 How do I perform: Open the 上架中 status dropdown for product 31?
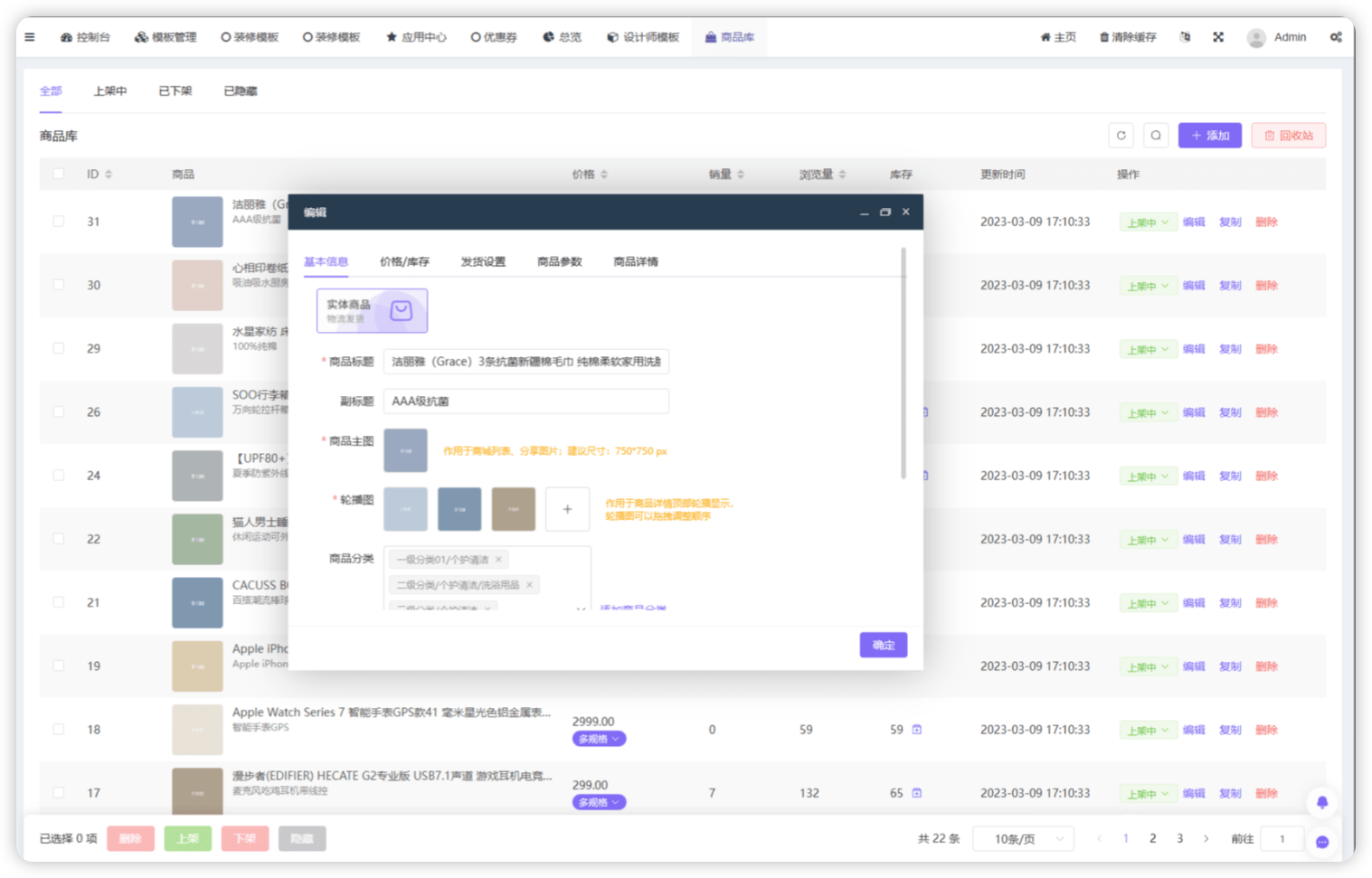pyautogui.click(x=1147, y=222)
